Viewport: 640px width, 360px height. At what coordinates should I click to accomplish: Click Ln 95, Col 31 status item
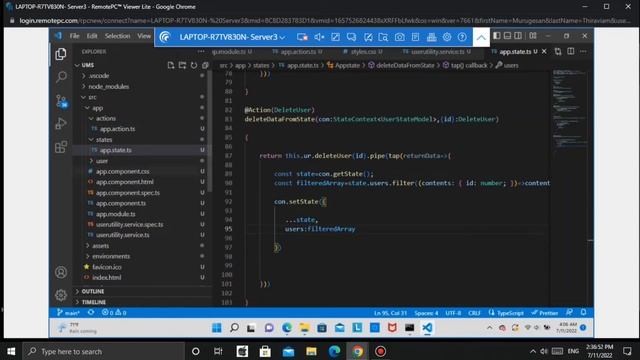[x=391, y=313]
